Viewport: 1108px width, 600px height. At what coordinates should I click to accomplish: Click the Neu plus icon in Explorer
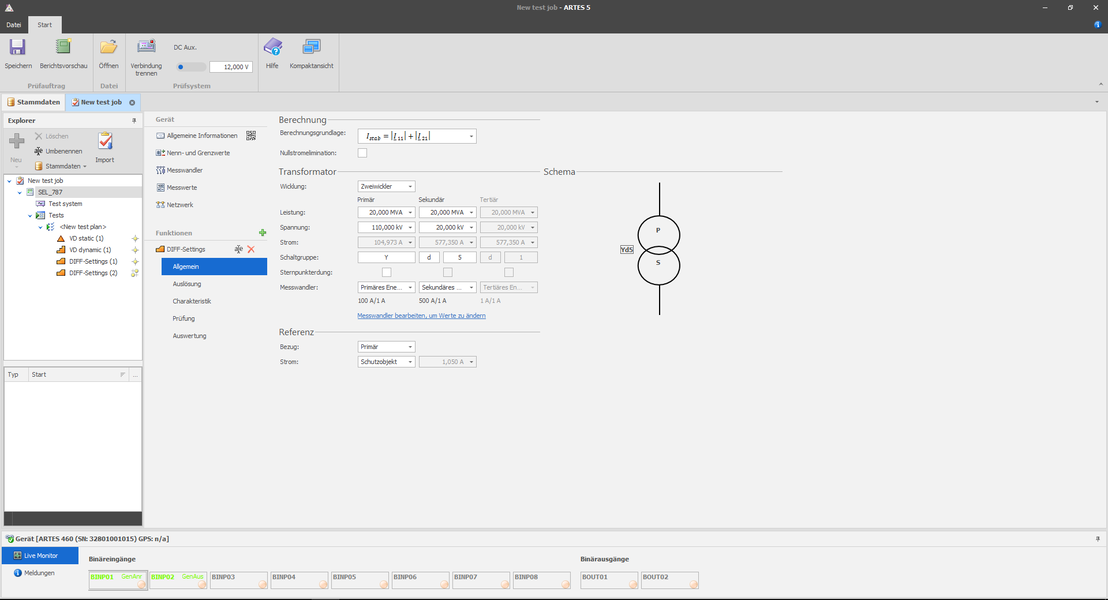point(16,141)
